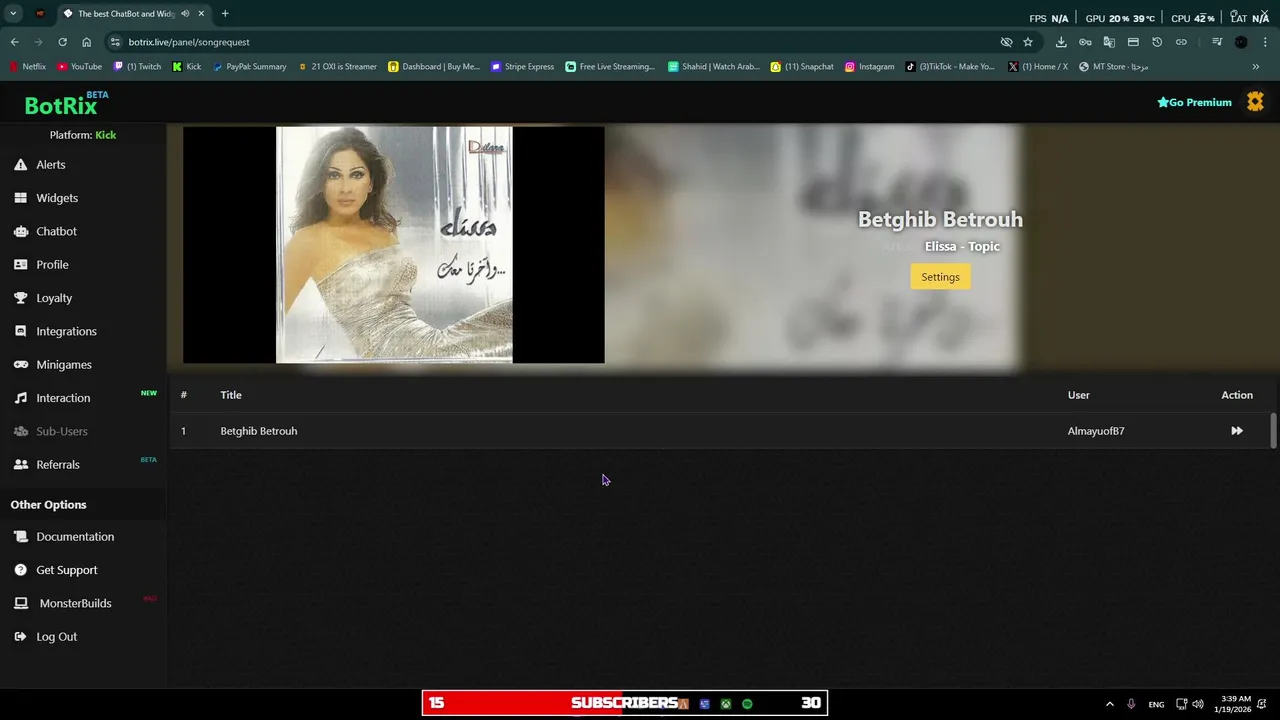Viewport: 1280px width, 720px height.
Task: Click the browser home button
Action: pos(87,42)
